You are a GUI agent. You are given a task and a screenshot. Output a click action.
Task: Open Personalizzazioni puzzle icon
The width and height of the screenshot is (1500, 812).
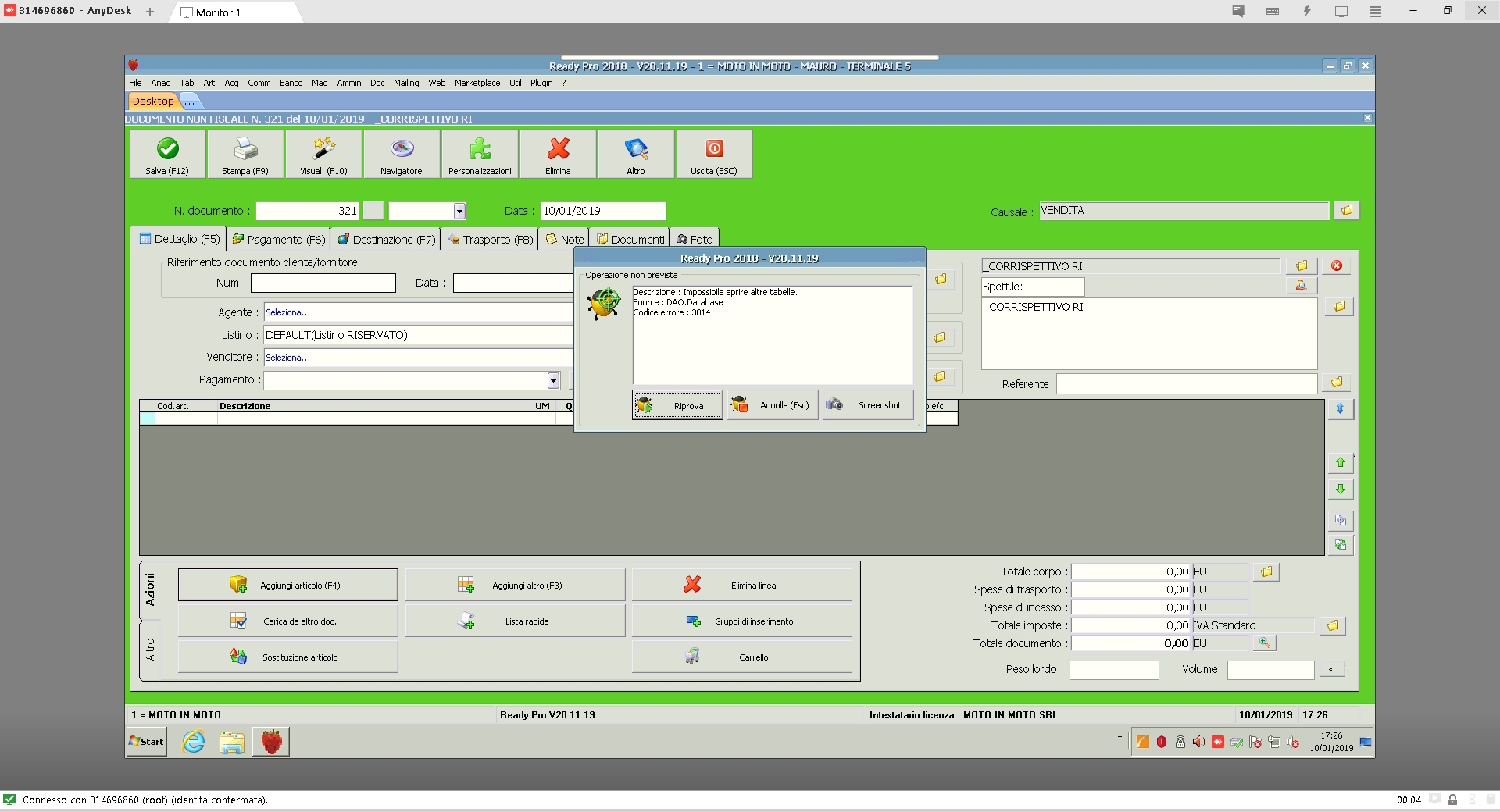[x=480, y=155]
